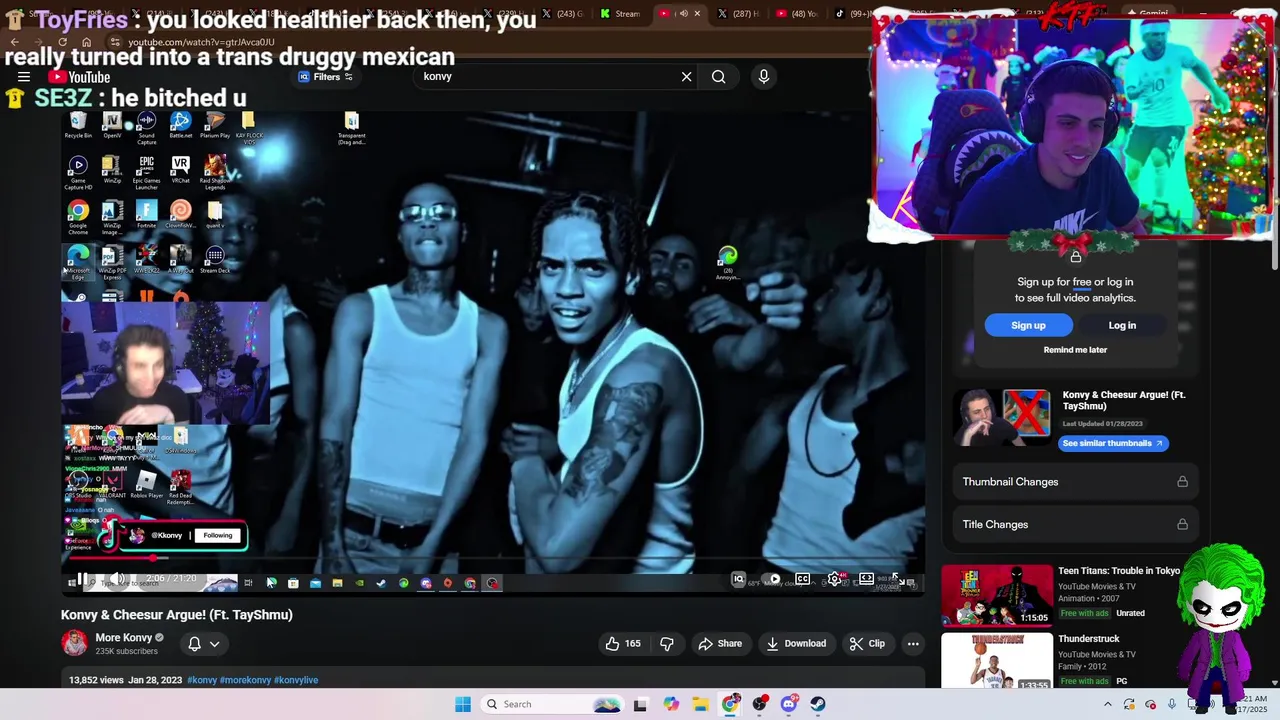Image resolution: width=1280 pixels, height=720 pixels.
Task: Close the currently playing YouTube tab
Action: (x=697, y=14)
